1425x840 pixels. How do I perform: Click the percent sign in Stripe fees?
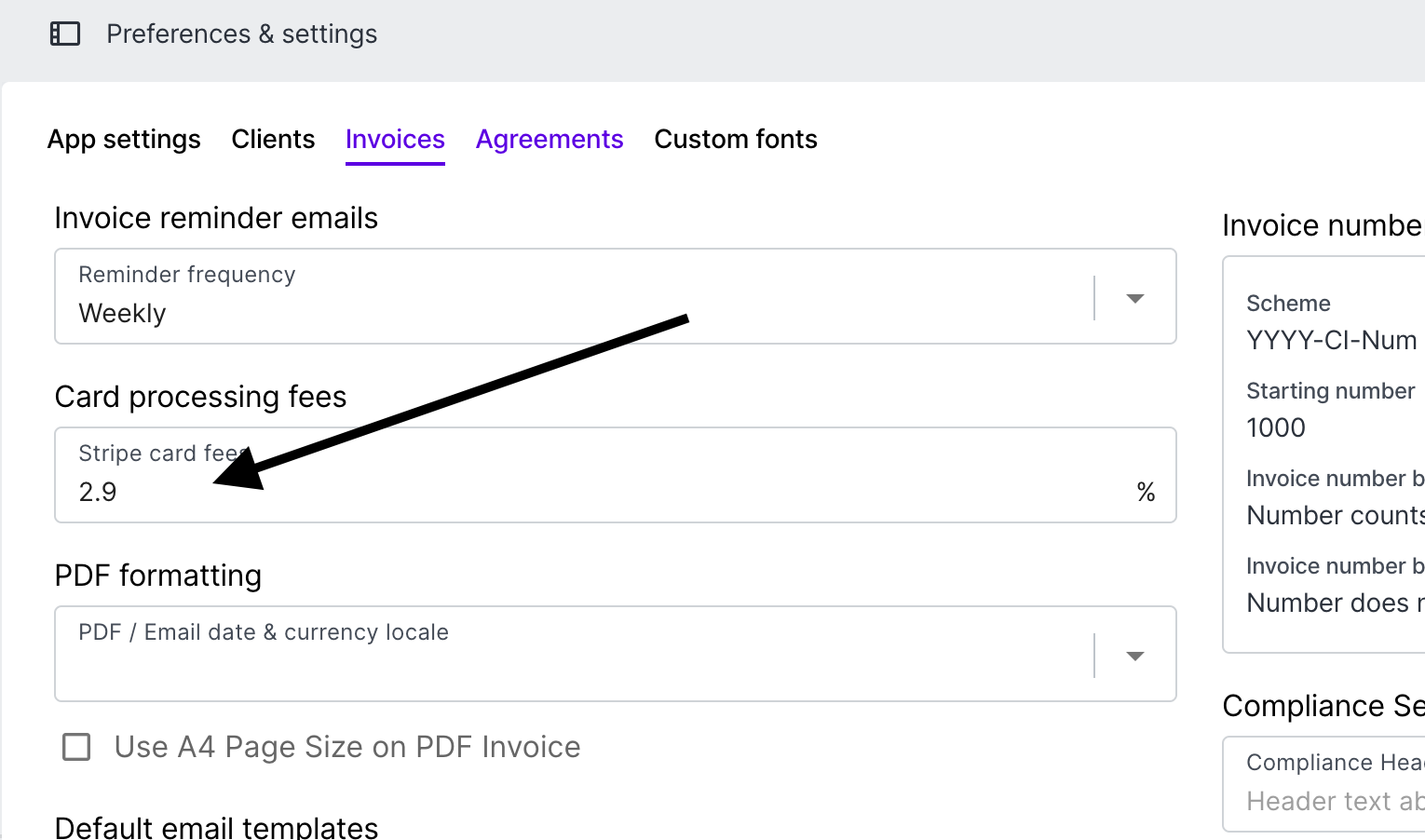(1146, 492)
